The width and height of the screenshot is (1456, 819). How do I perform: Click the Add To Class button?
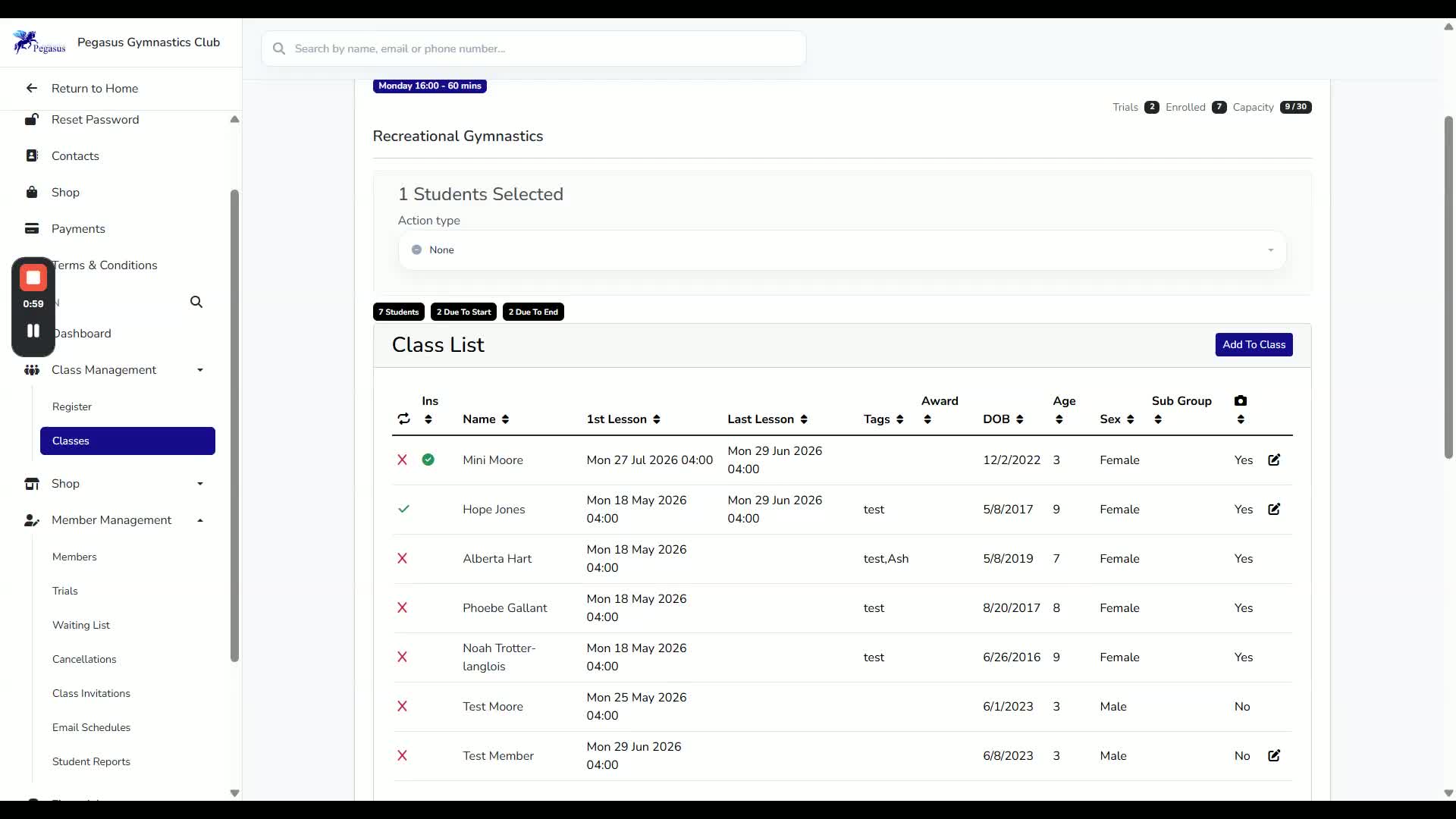coord(1254,344)
